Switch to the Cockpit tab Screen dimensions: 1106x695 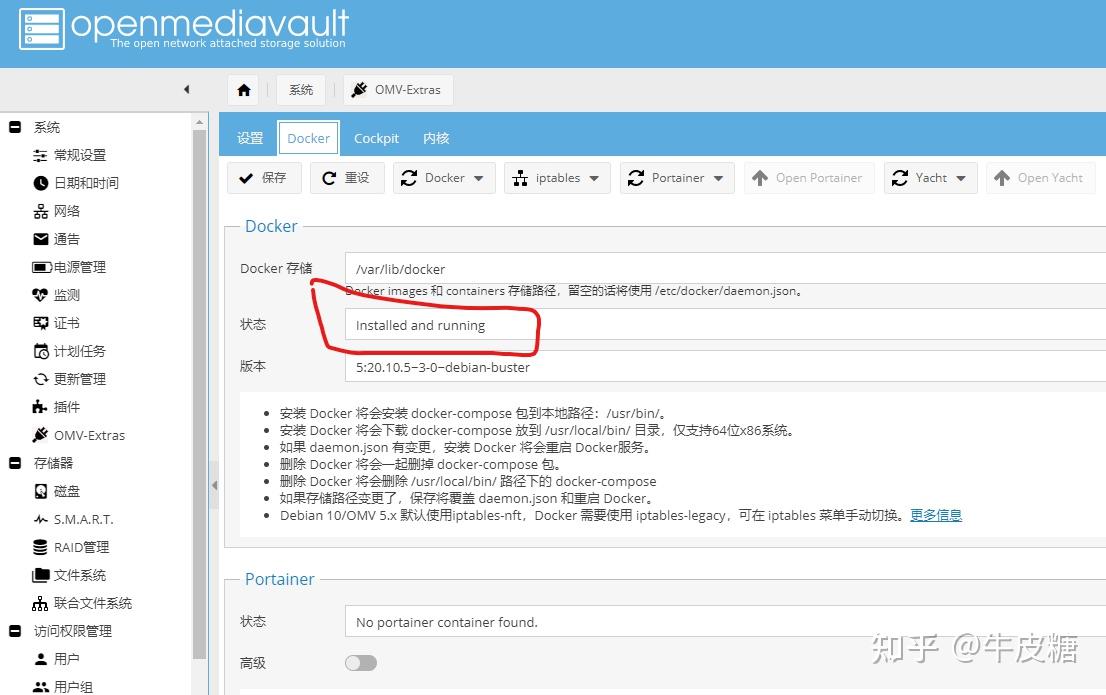[x=376, y=138]
